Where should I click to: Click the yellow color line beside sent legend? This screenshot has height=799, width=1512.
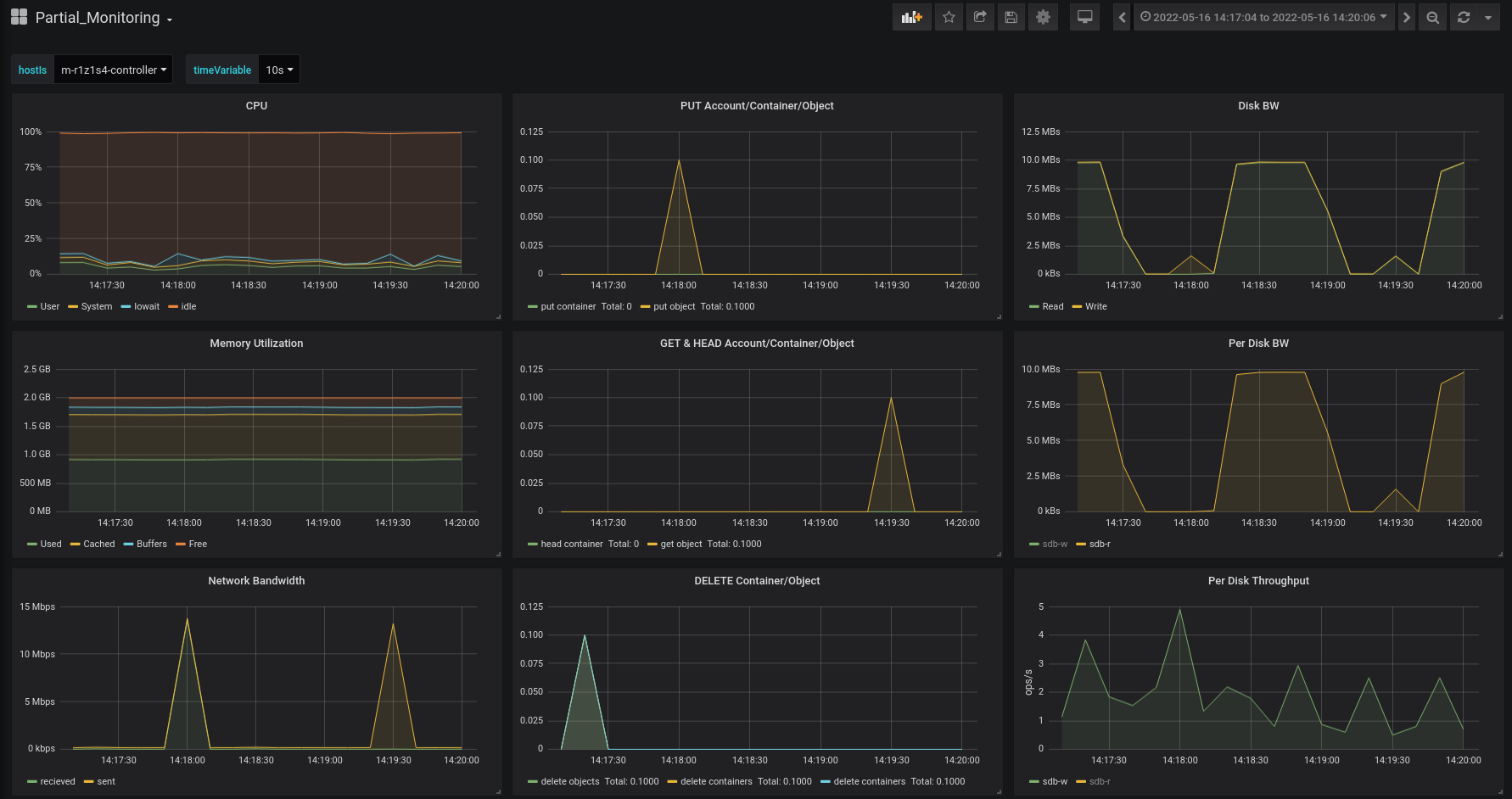click(89, 782)
